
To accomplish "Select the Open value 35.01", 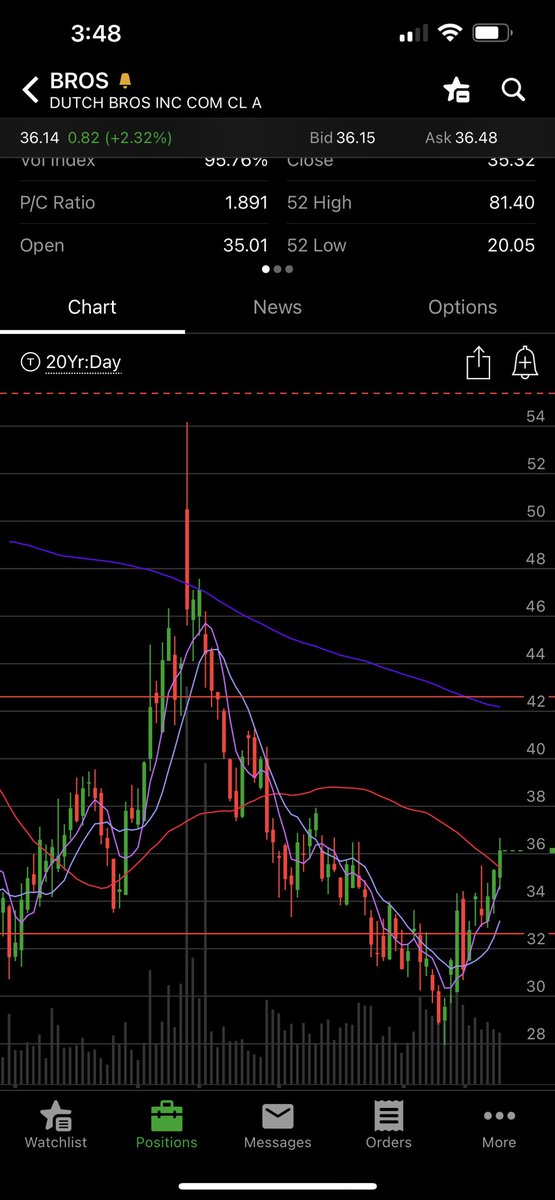I will coord(246,245).
